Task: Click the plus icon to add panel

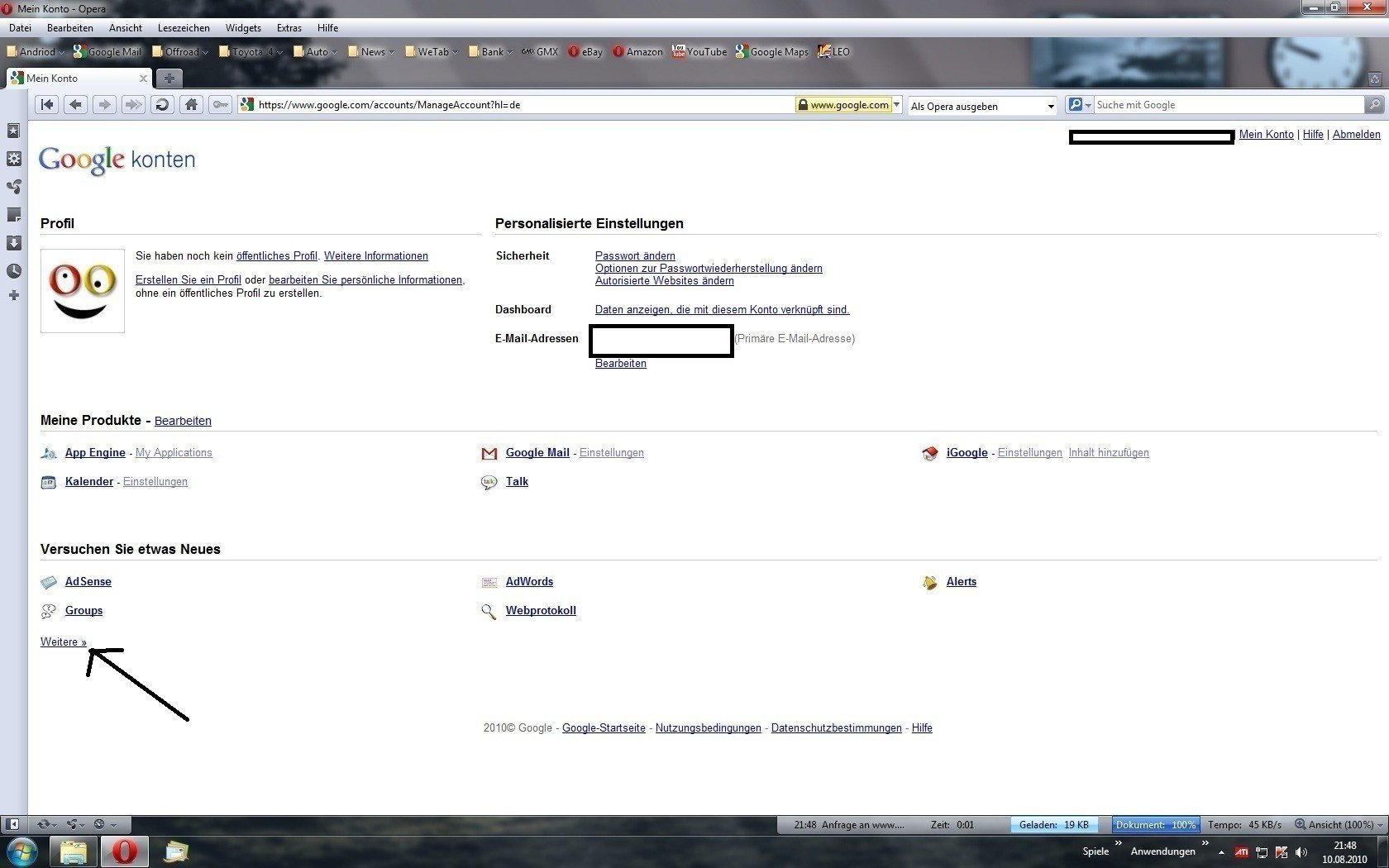Action: point(13,295)
